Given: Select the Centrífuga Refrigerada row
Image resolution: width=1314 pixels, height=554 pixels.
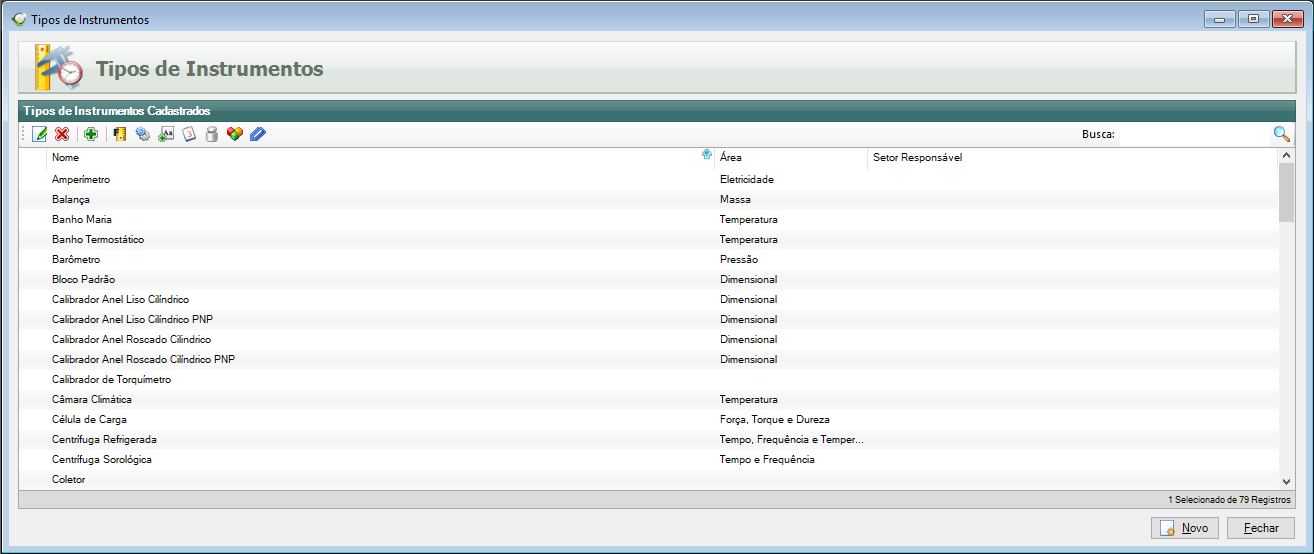Looking at the screenshot, I should (x=648, y=440).
